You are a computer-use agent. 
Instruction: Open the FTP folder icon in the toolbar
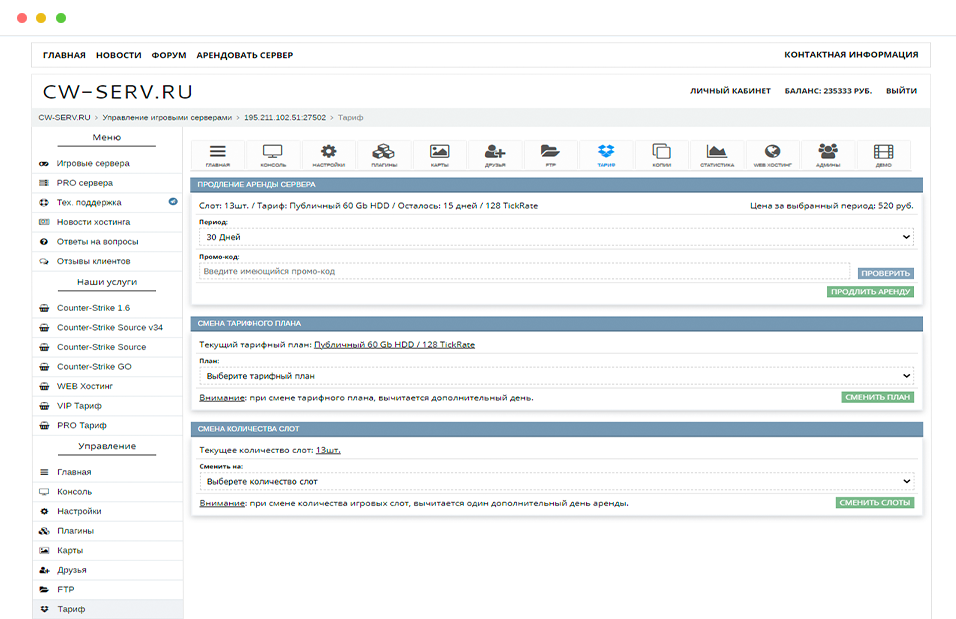[550, 154]
